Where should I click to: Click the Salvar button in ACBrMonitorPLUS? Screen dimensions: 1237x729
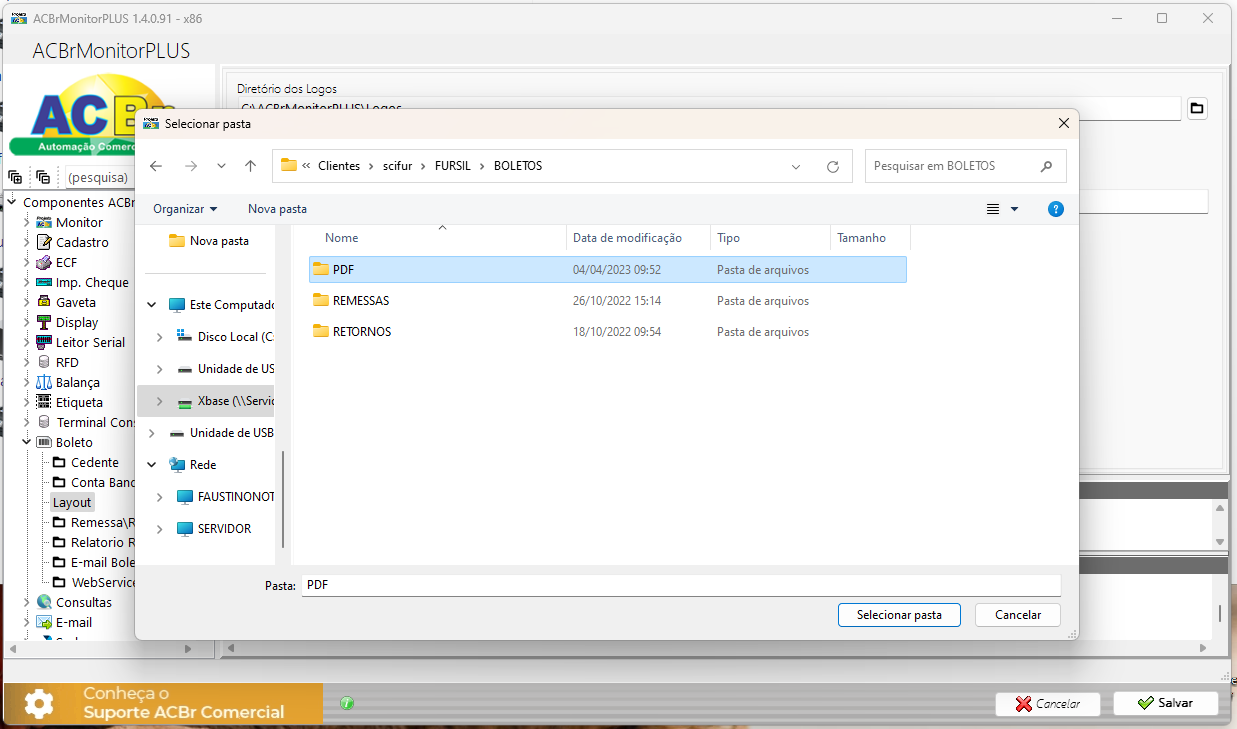tap(1166, 703)
